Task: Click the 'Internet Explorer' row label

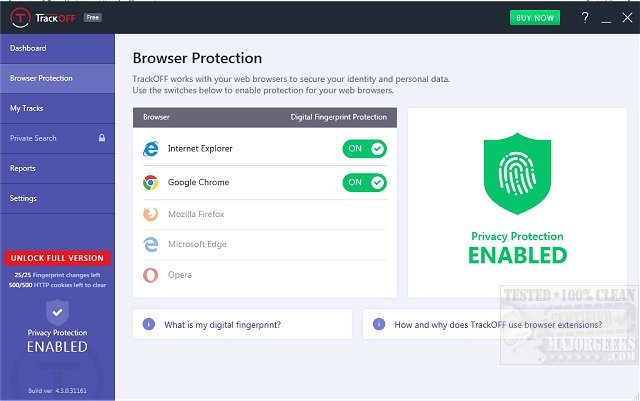Action: (200, 149)
